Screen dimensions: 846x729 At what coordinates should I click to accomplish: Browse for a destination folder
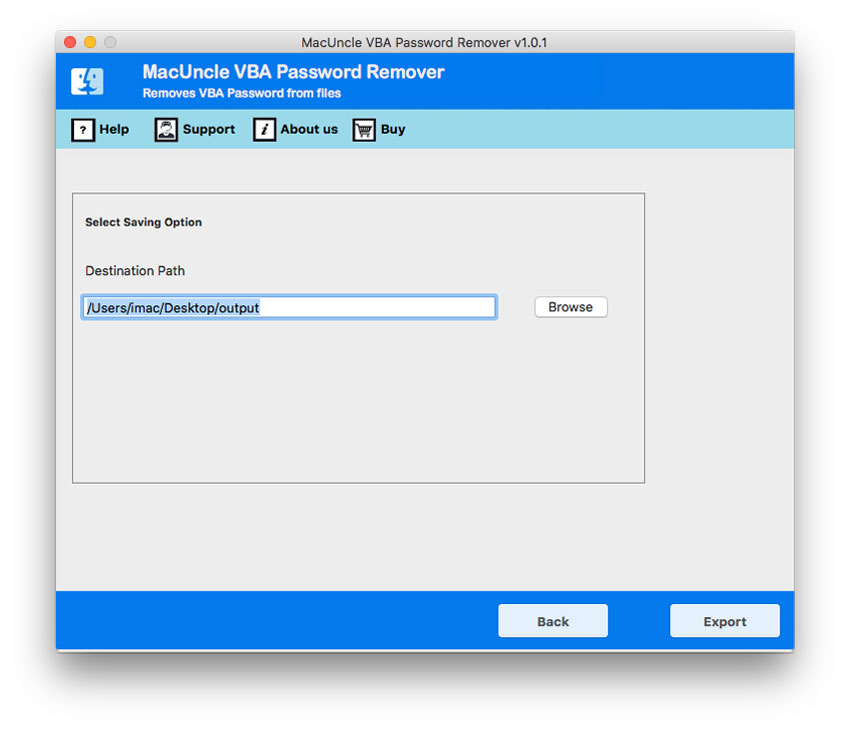coord(570,307)
